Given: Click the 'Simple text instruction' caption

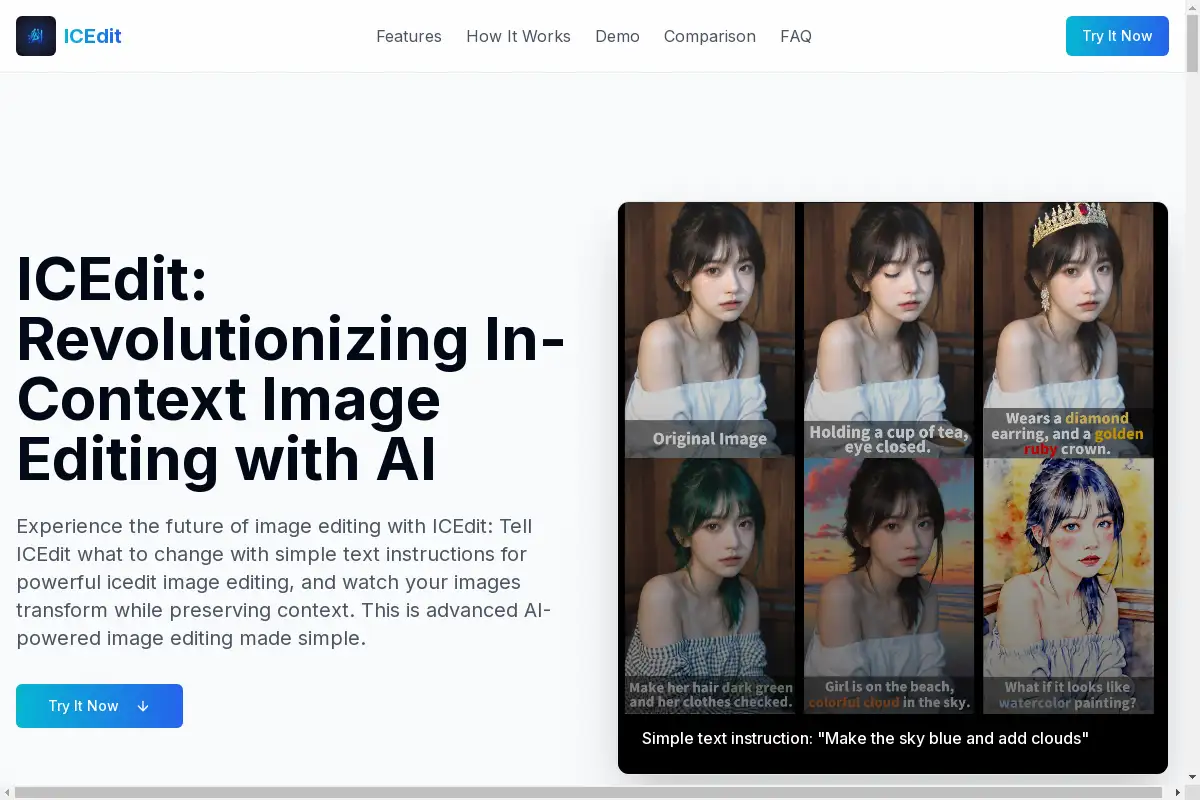Looking at the screenshot, I should point(865,738).
